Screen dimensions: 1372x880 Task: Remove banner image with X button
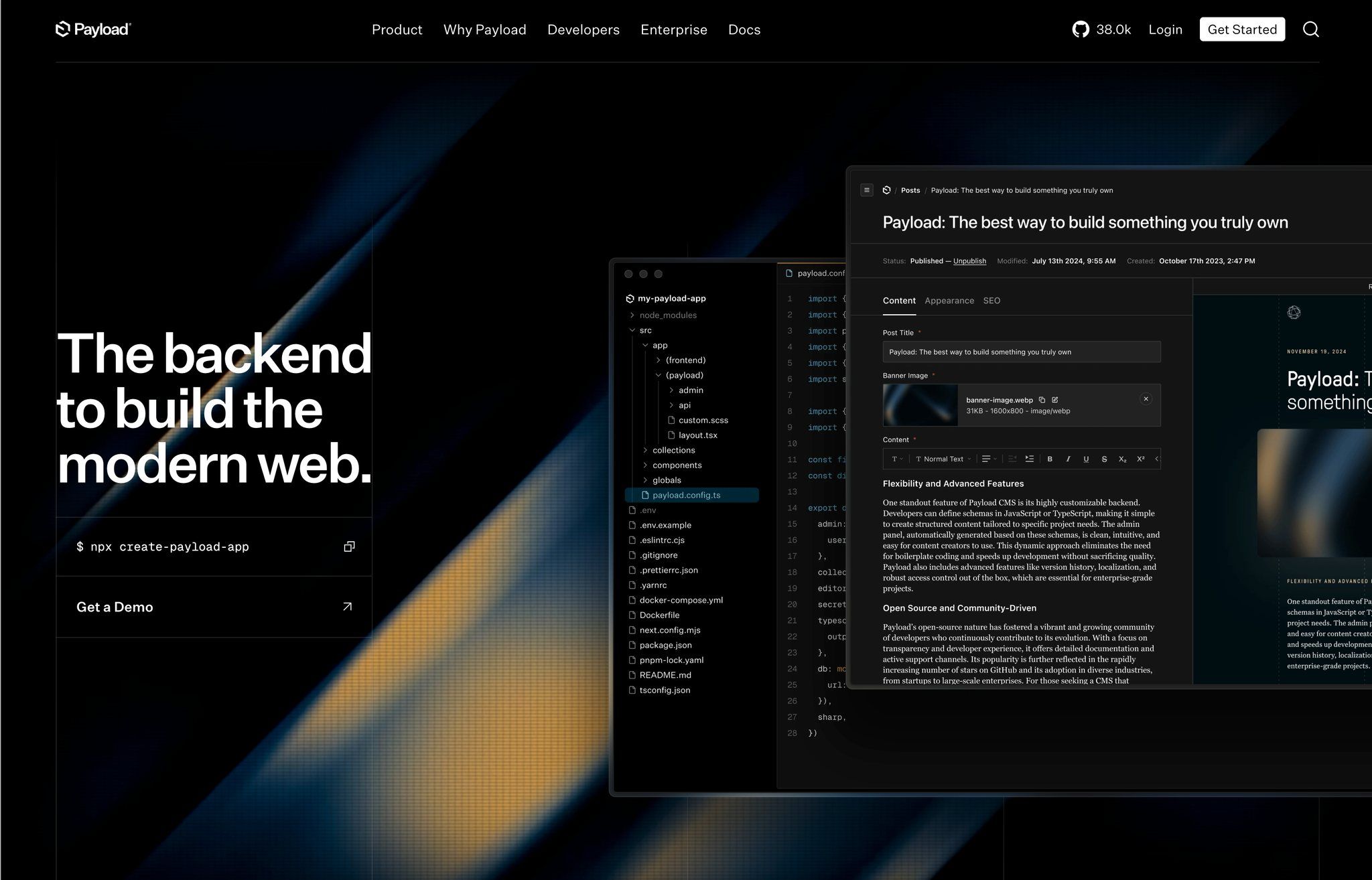1146,398
